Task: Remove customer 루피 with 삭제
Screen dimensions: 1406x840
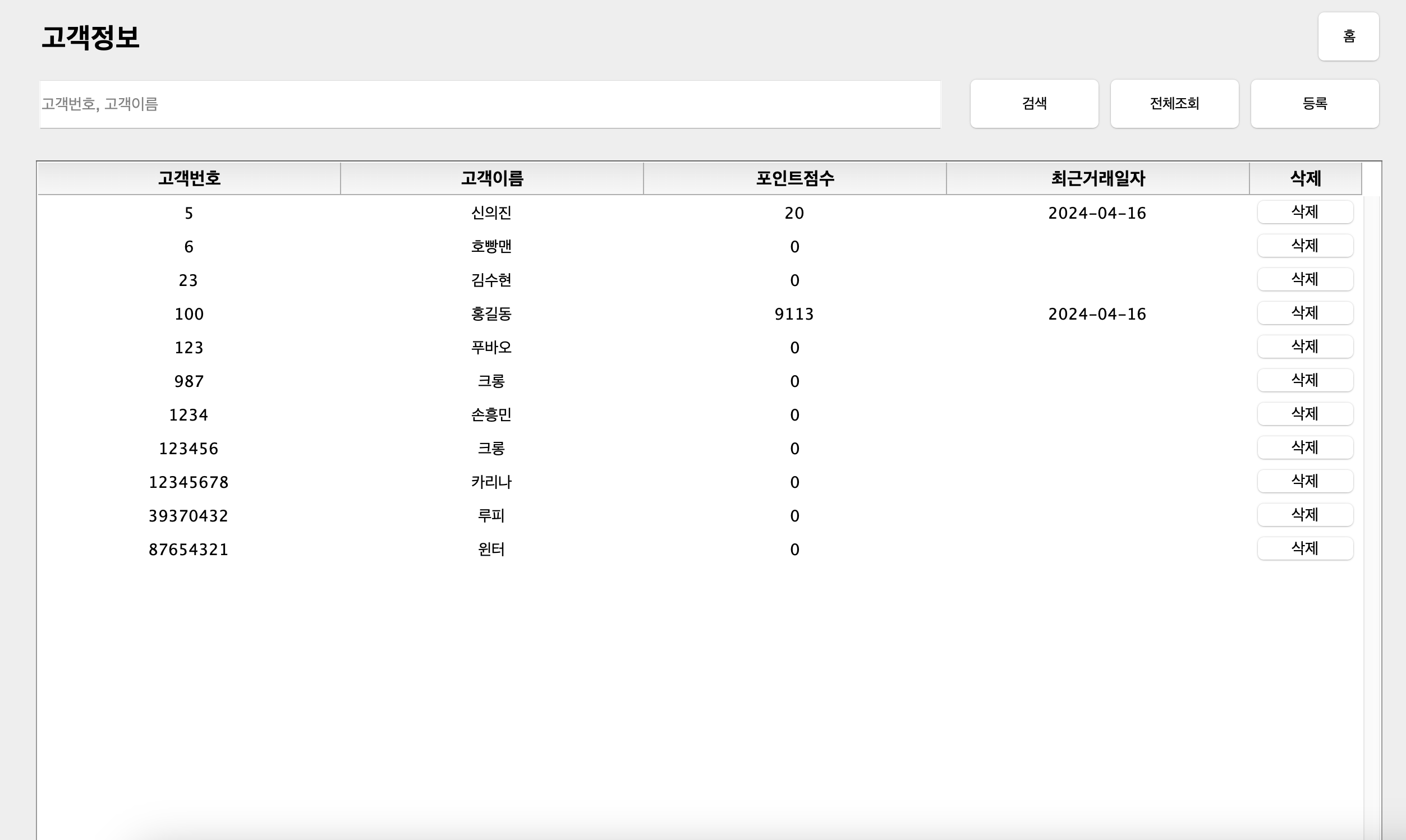Action: (1304, 515)
